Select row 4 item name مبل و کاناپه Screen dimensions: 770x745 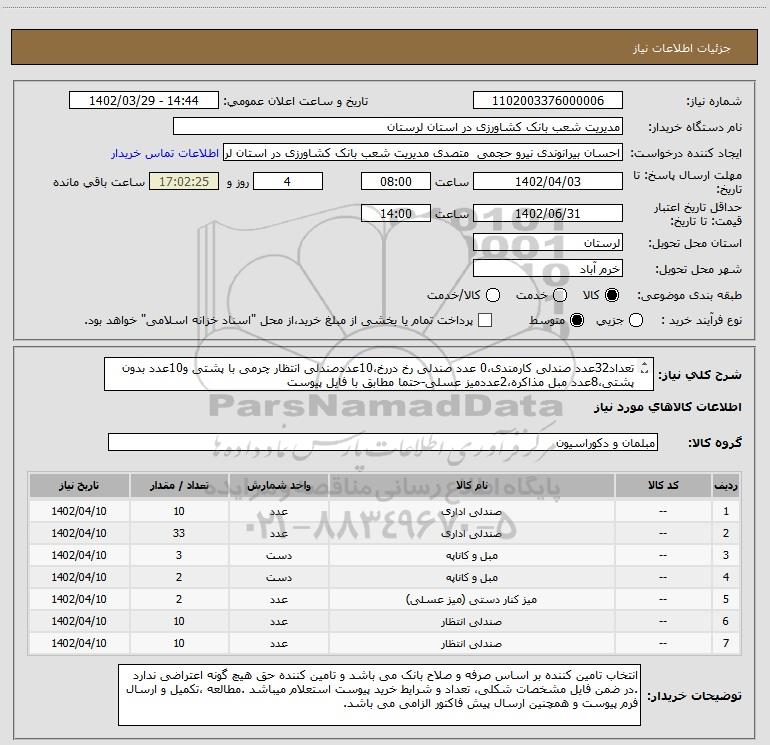click(471, 578)
